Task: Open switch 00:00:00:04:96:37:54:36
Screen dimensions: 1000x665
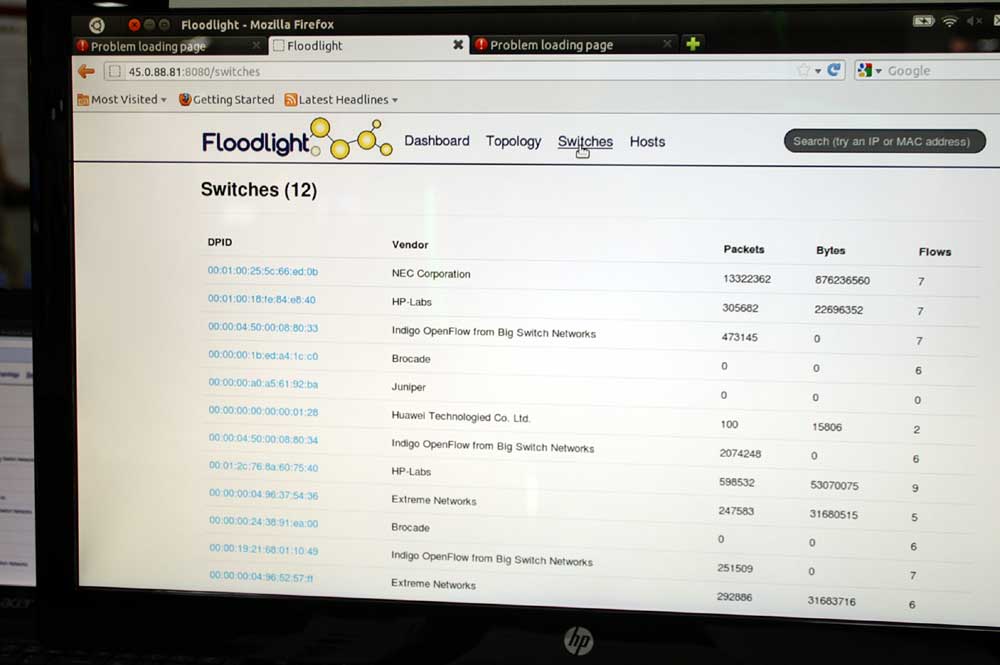Action: point(263,495)
